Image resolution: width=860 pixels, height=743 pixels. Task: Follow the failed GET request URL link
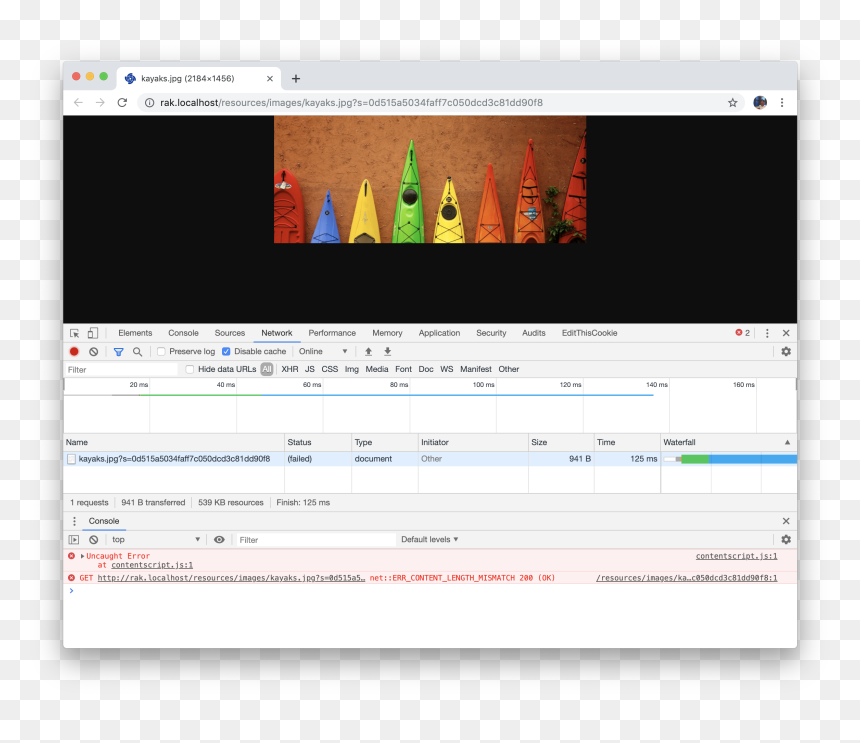coord(231,578)
